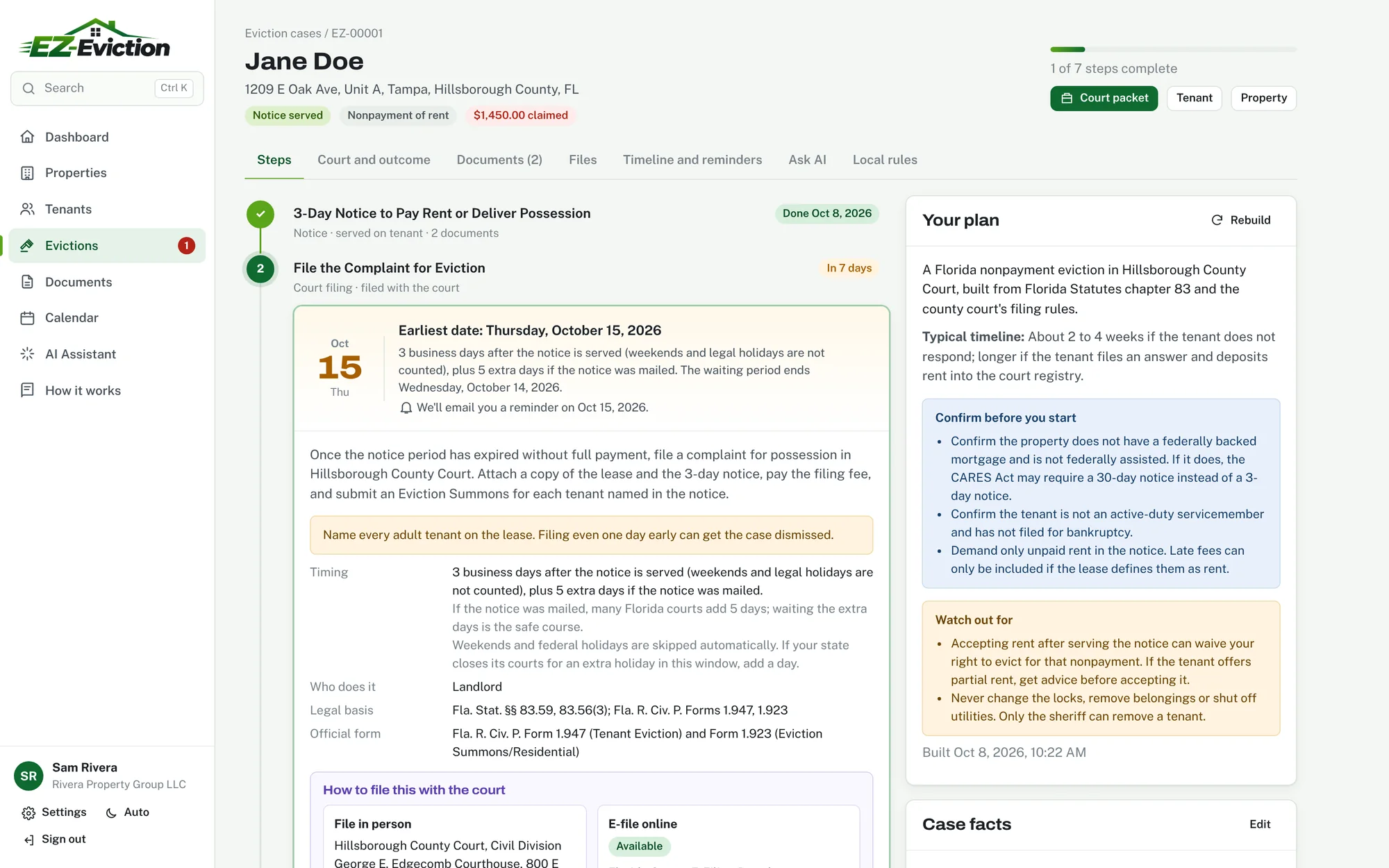Image resolution: width=1389 pixels, height=868 pixels.
Task: Open the Documents (2) tab
Action: (499, 160)
